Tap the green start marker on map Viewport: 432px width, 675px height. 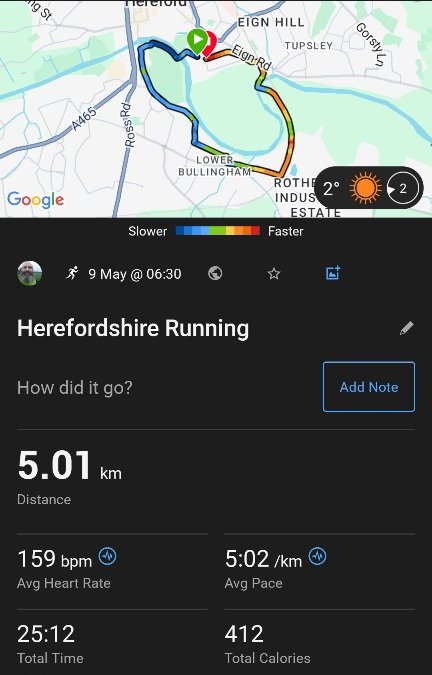click(197, 40)
